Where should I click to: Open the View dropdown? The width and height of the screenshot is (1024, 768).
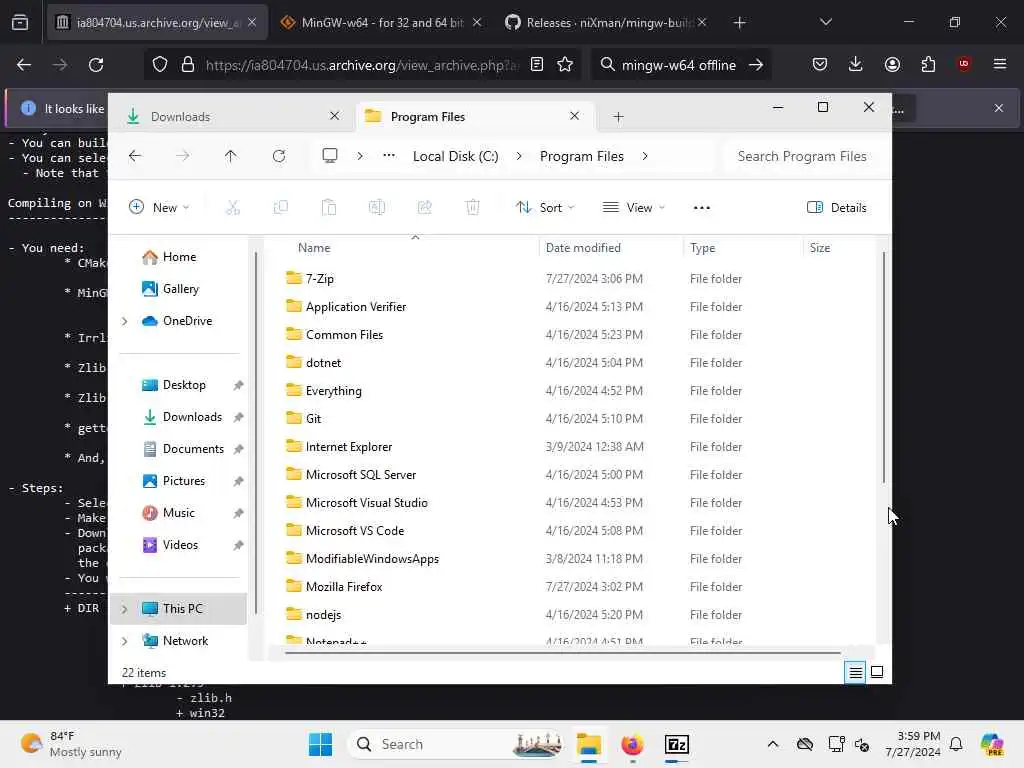633,208
